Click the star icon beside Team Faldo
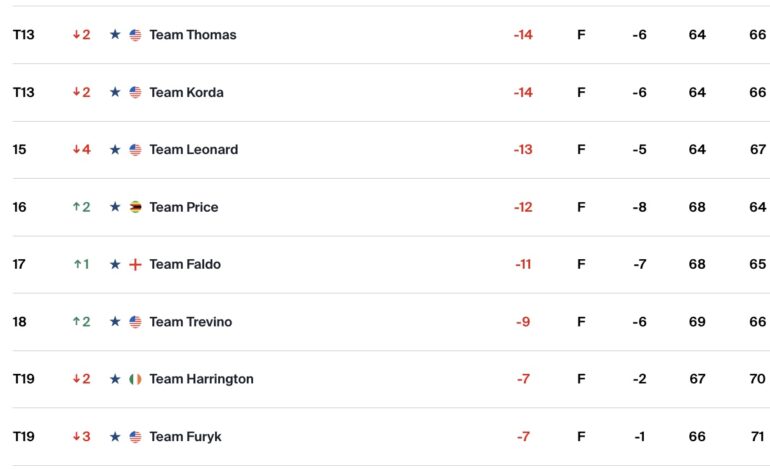The height and width of the screenshot is (469, 770). pos(115,264)
